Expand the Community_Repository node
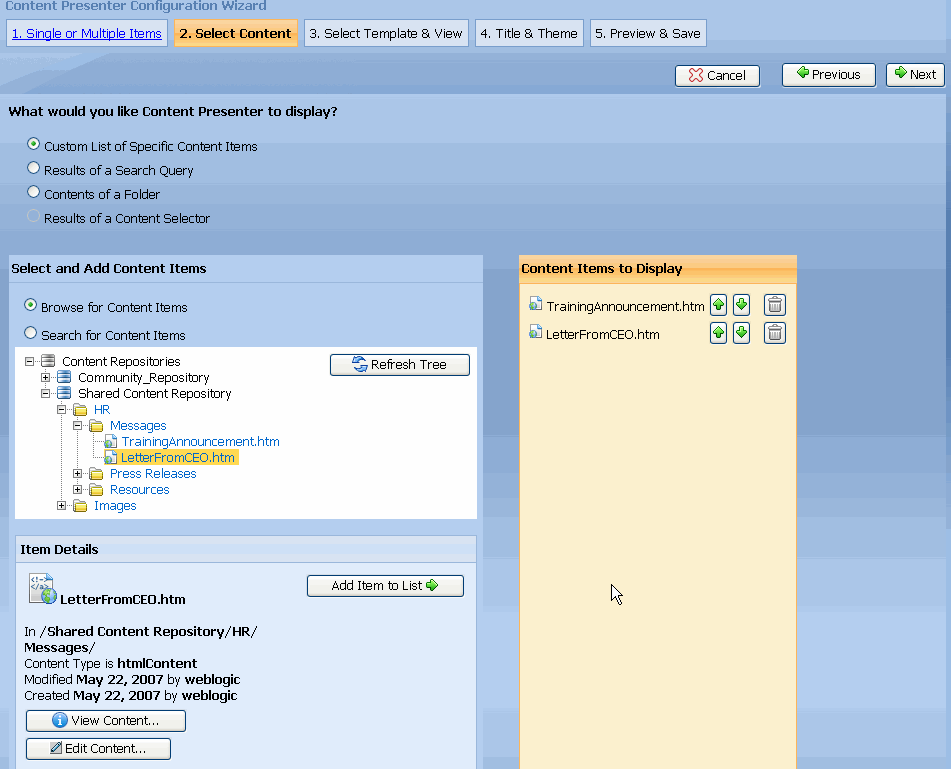 [x=45, y=377]
